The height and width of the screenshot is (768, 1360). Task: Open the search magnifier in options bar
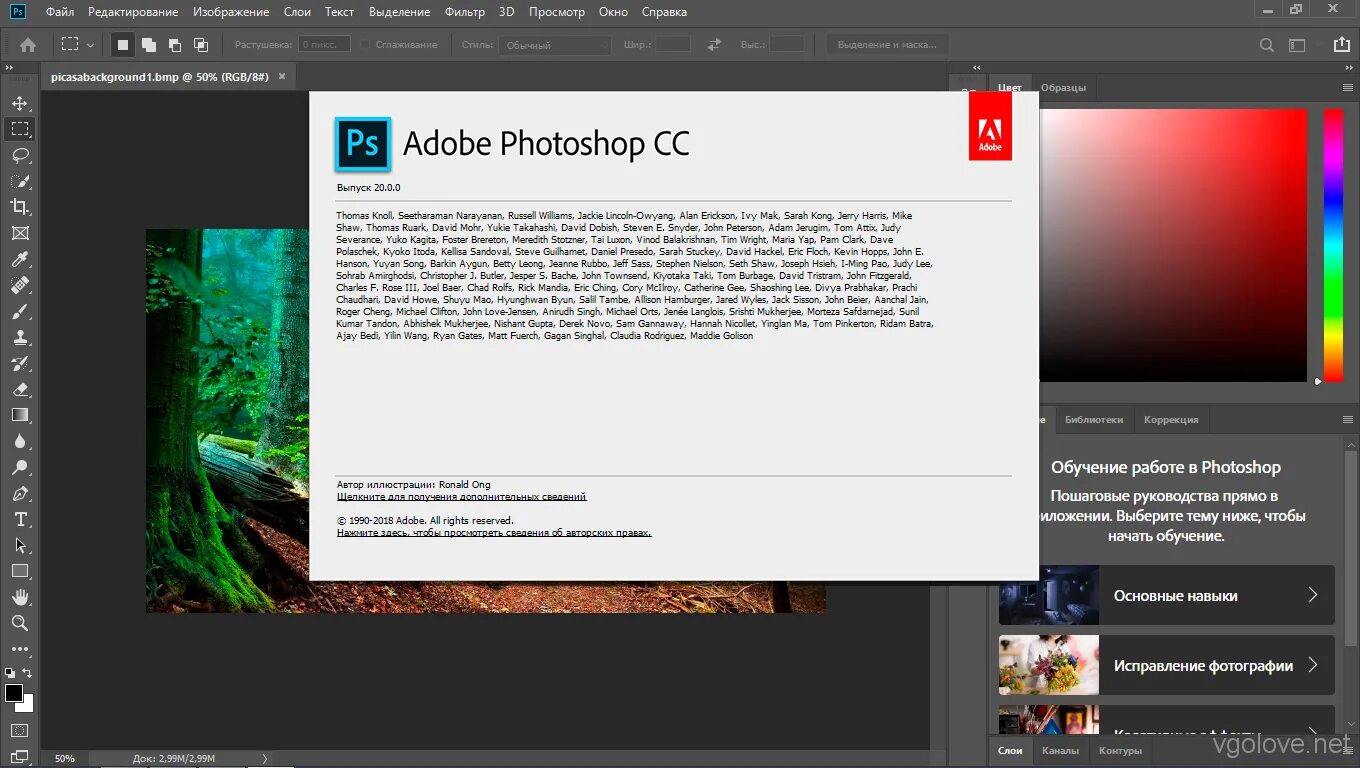tap(1267, 45)
